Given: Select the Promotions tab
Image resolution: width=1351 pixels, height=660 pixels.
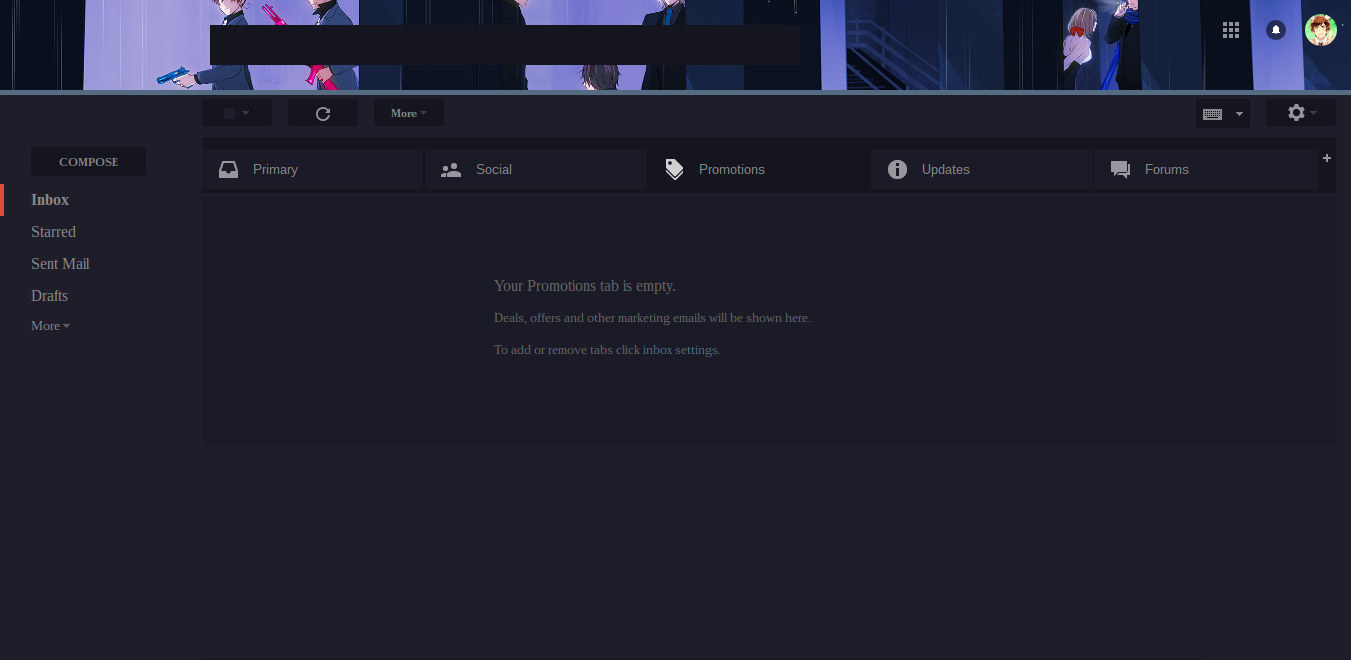Looking at the screenshot, I should 759,169.
